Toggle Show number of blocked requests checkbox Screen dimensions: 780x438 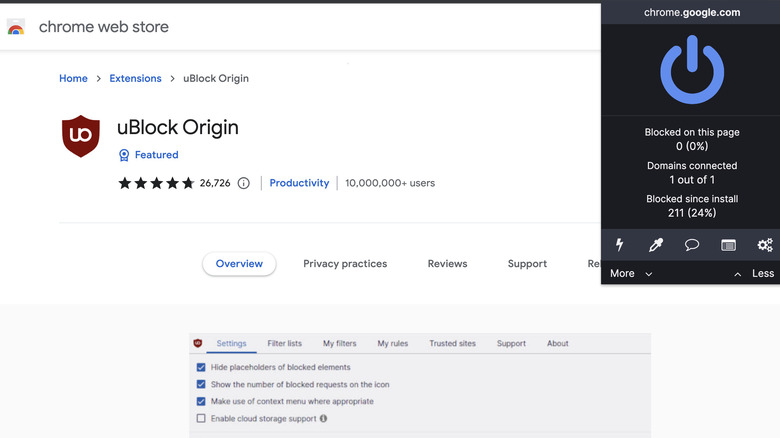click(x=201, y=384)
